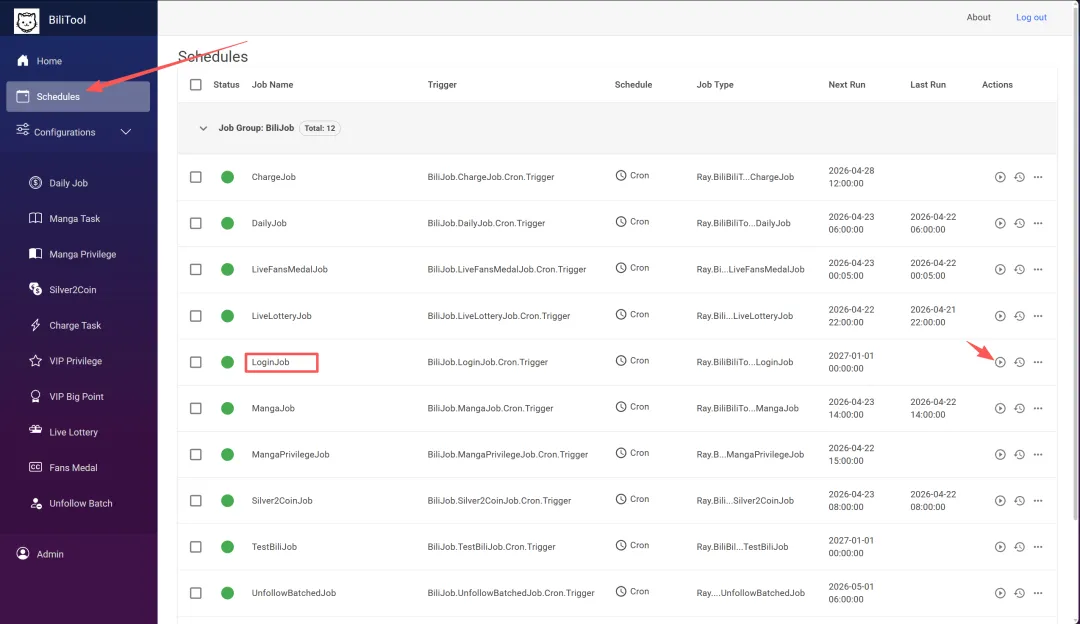
Task: Check the LoginJob row checkbox
Action: [x=196, y=362]
